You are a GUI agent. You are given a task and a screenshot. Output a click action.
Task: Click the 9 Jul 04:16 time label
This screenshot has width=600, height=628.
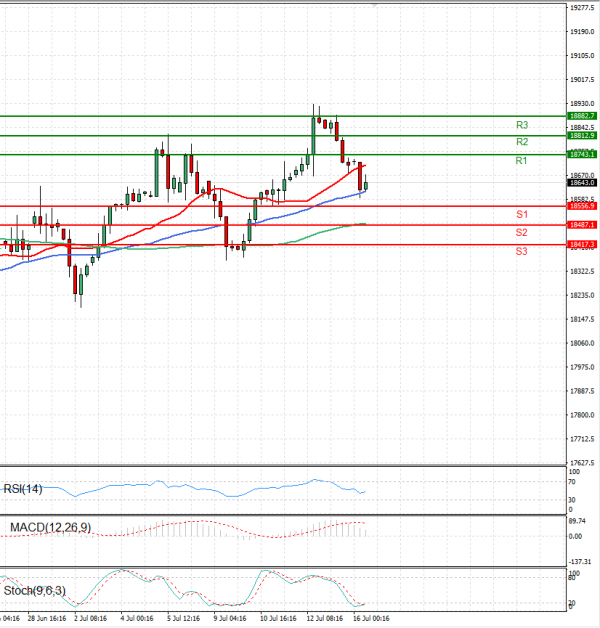coord(230,618)
